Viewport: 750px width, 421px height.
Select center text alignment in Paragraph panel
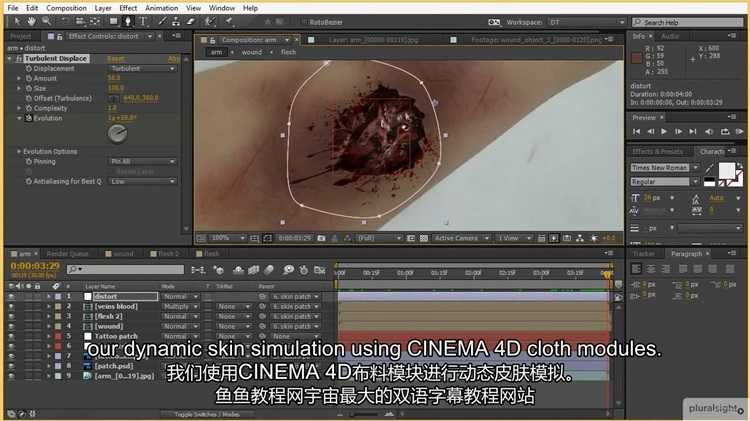click(651, 269)
